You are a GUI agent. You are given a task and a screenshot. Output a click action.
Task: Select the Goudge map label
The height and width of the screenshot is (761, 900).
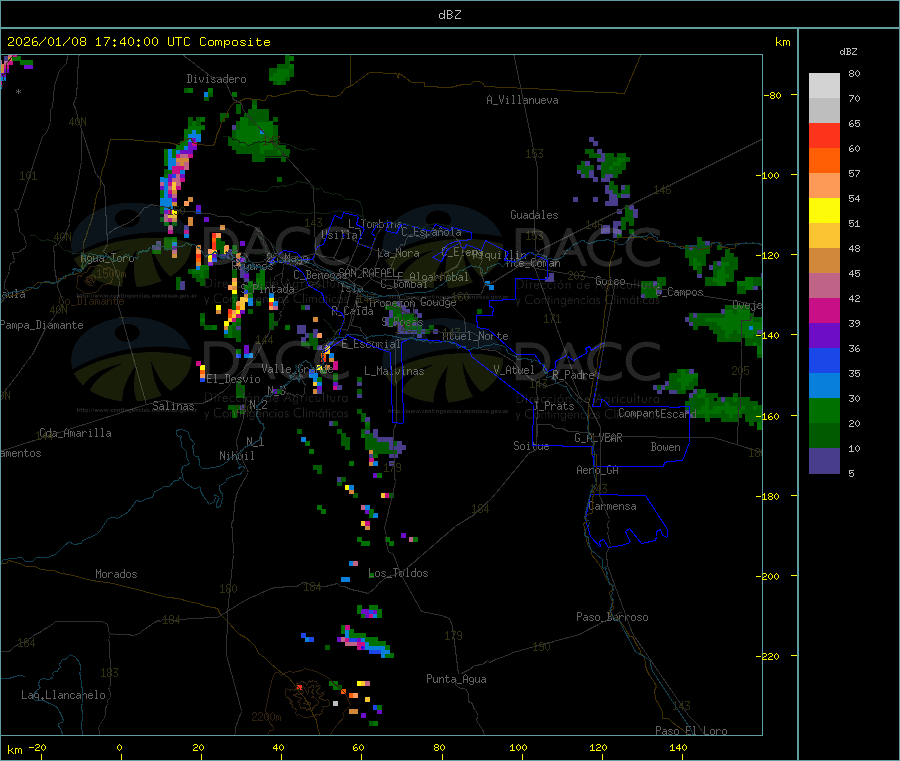pos(438,302)
